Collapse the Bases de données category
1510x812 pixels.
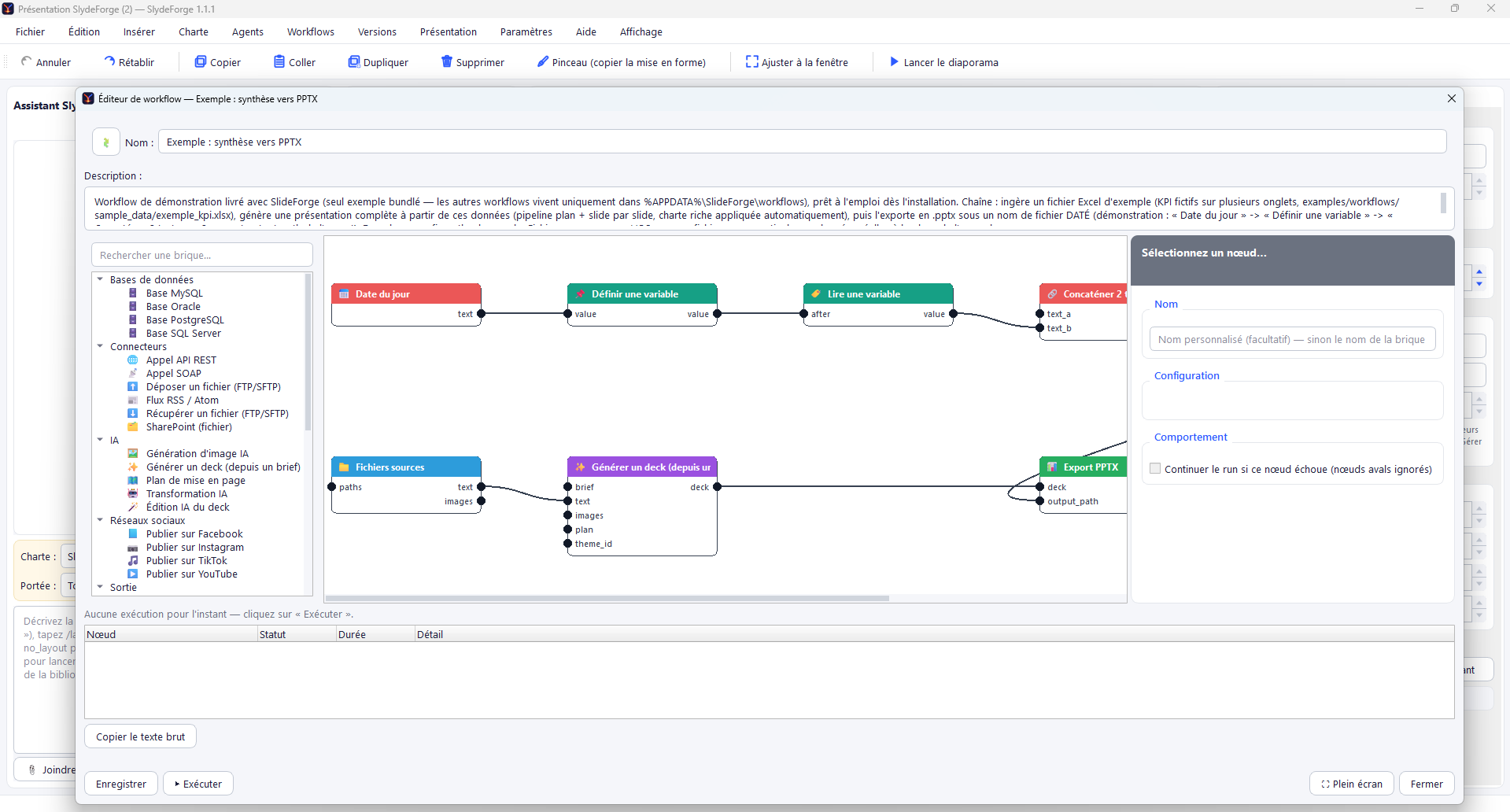pos(100,279)
